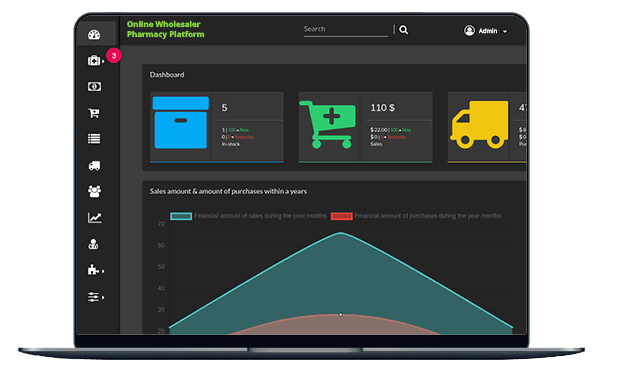Open the users group sidebar icon
This screenshot has width=618, height=376.
[x=94, y=192]
